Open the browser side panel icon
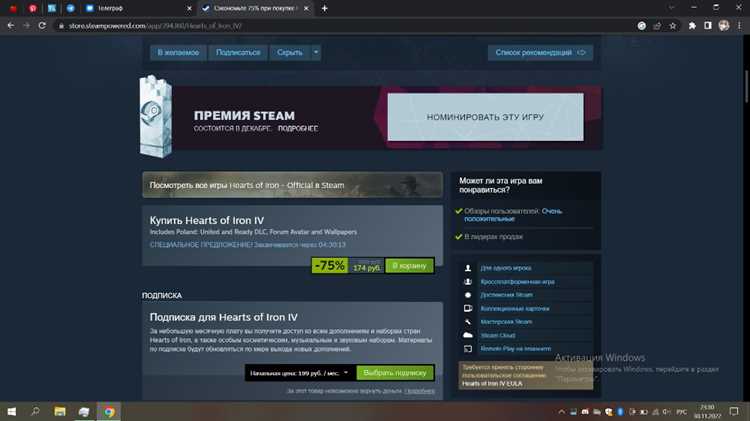Viewport: 750px width, 421px height. point(708,26)
